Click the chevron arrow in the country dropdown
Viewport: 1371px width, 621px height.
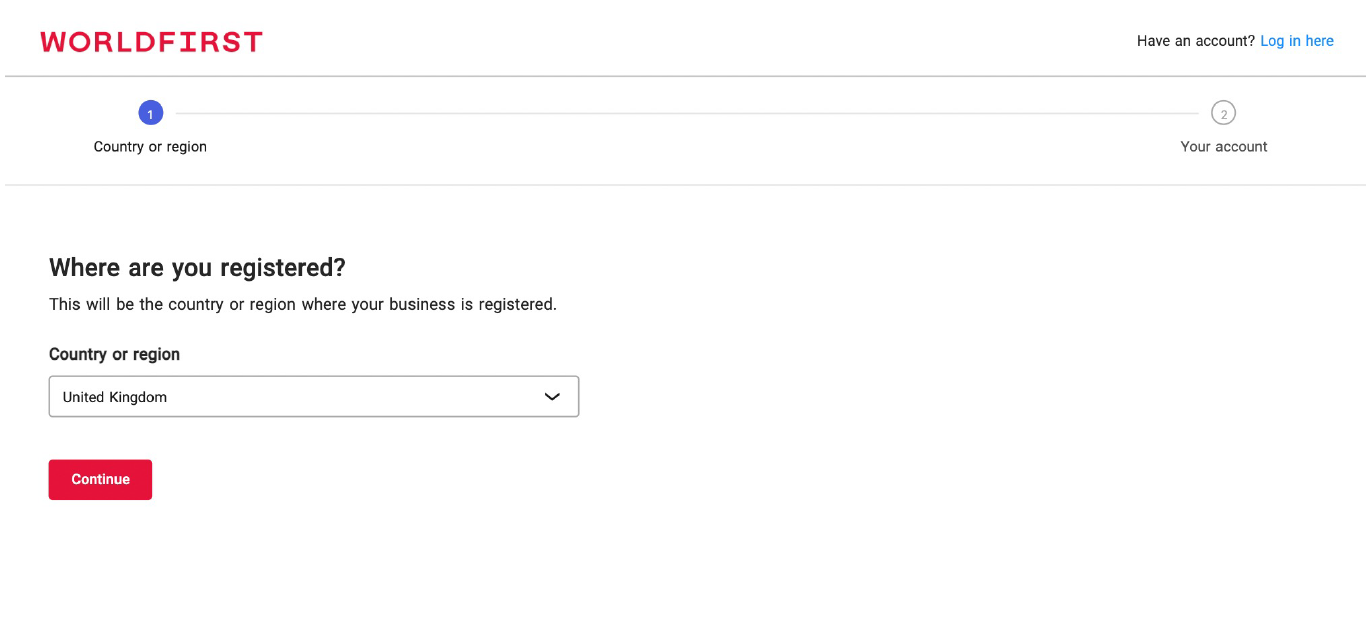coord(552,397)
